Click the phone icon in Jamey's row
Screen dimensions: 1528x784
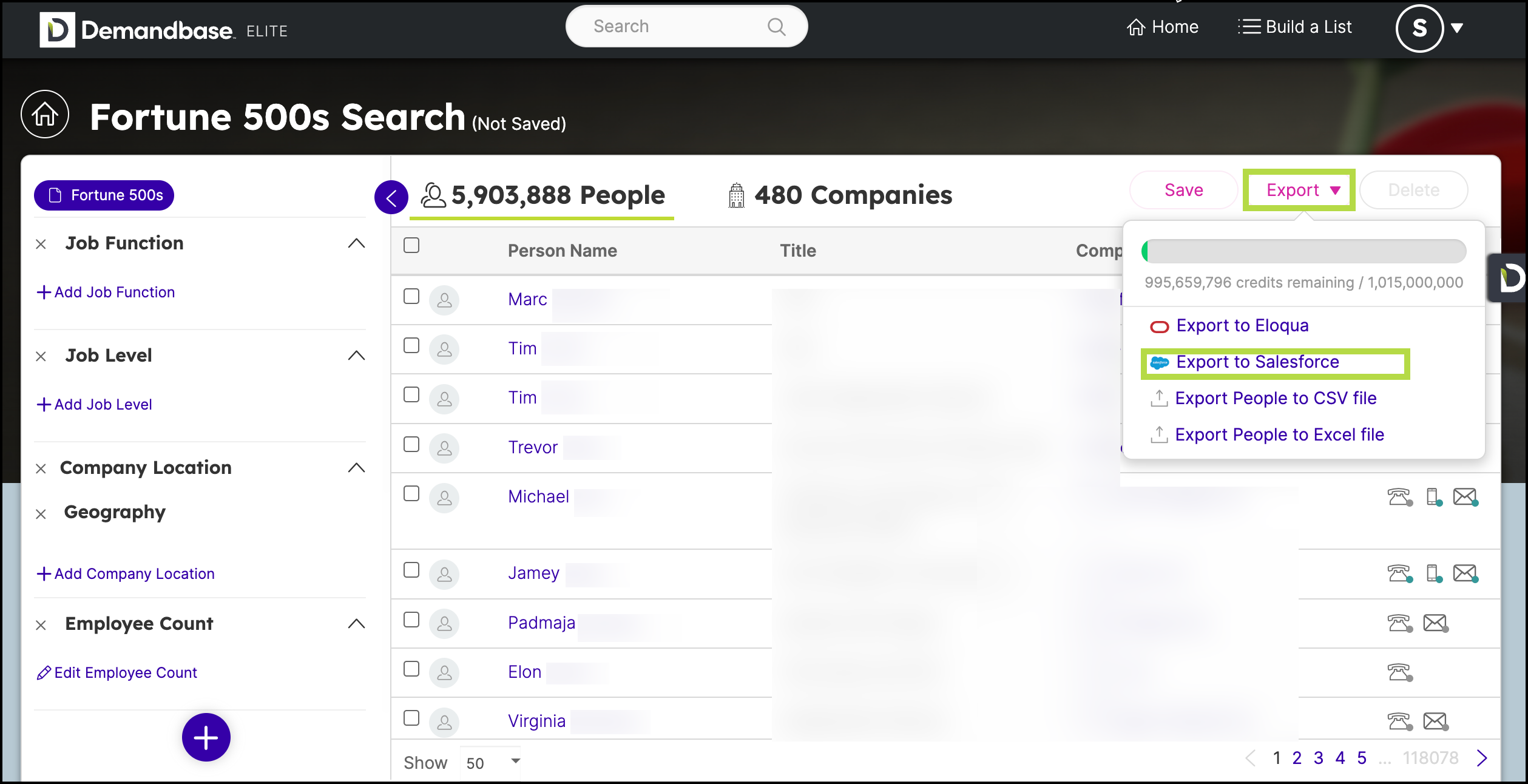coord(1399,573)
